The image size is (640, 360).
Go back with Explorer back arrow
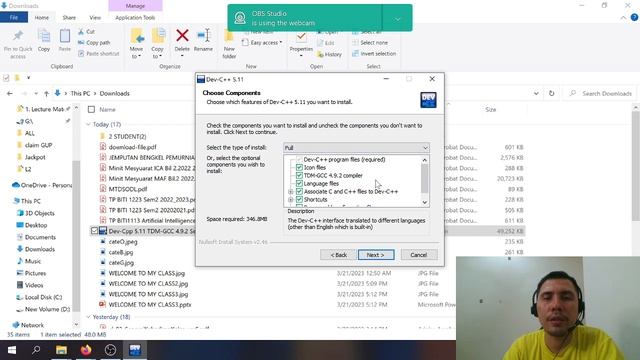click(10, 93)
